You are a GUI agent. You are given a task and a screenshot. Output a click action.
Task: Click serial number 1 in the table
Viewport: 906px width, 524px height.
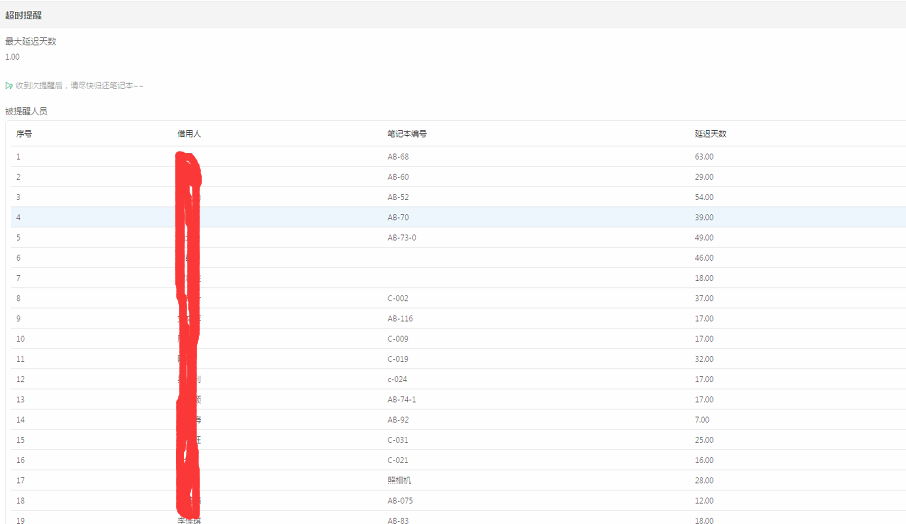click(x=18, y=157)
